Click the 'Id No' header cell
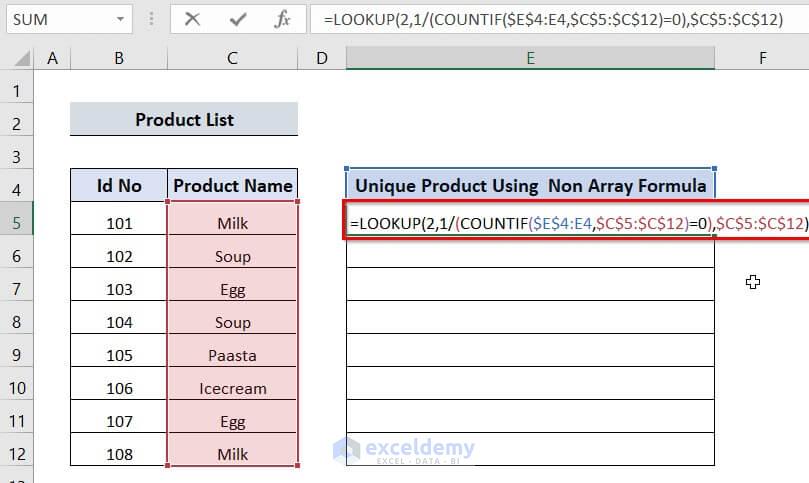This screenshot has height=483, width=809. 119,185
